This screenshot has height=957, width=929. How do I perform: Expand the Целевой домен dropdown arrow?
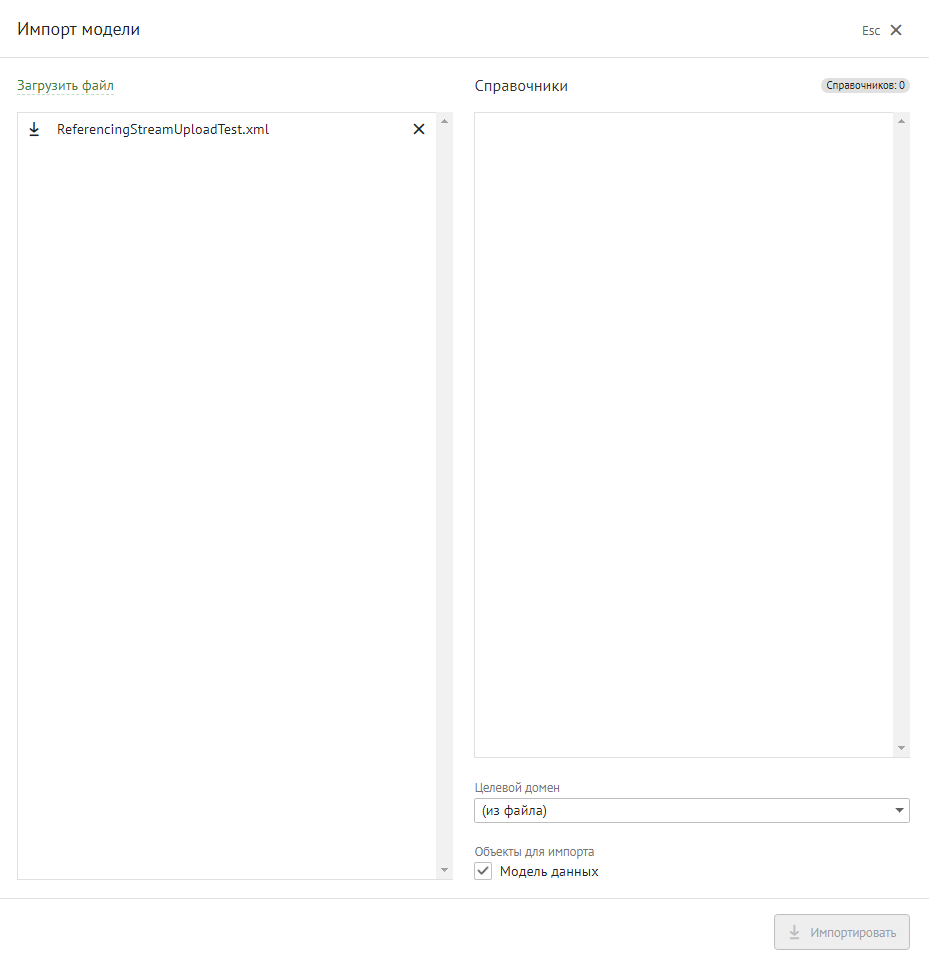pyautogui.click(x=899, y=810)
